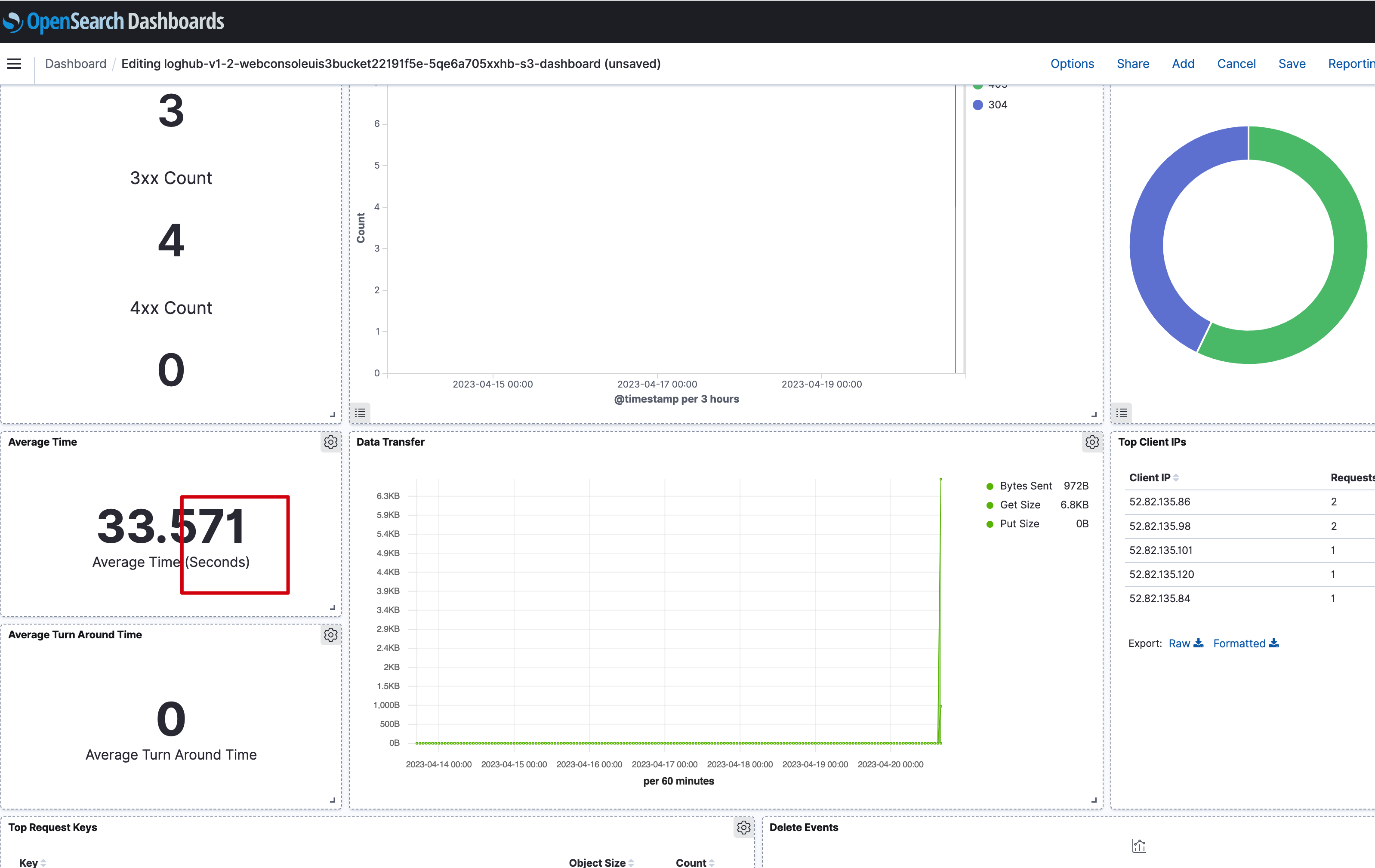The width and height of the screenshot is (1375, 868).
Task: Save the dashboard
Action: click(x=1292, y=63)
